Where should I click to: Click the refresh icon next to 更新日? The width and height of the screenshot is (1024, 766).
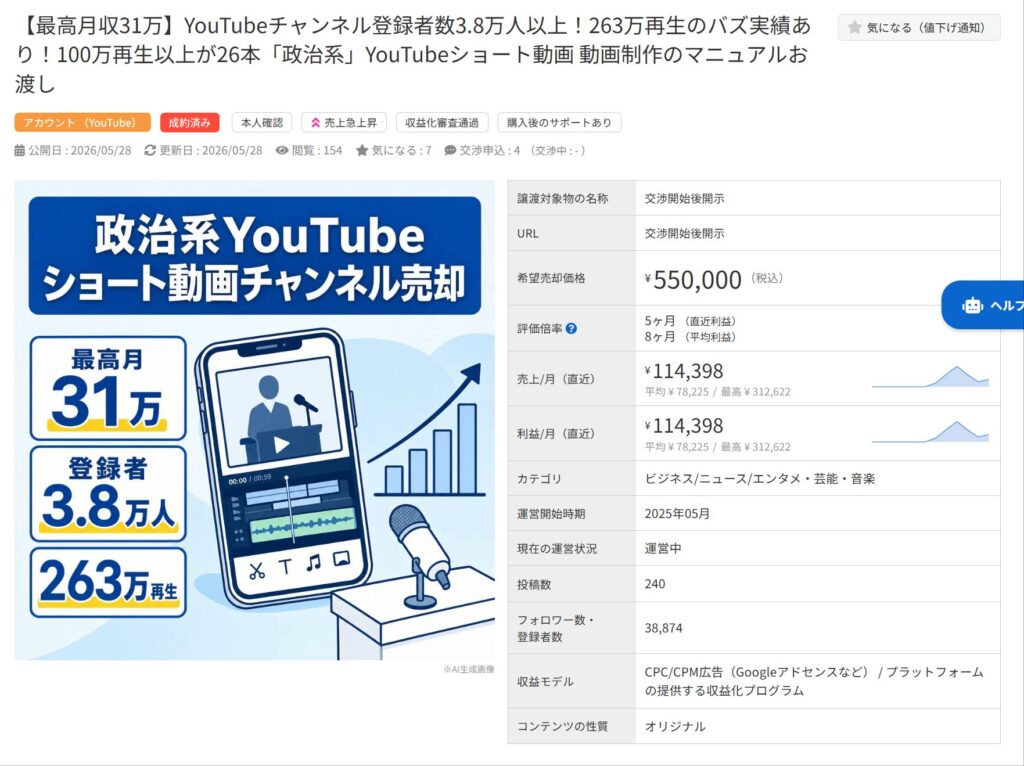150,150
